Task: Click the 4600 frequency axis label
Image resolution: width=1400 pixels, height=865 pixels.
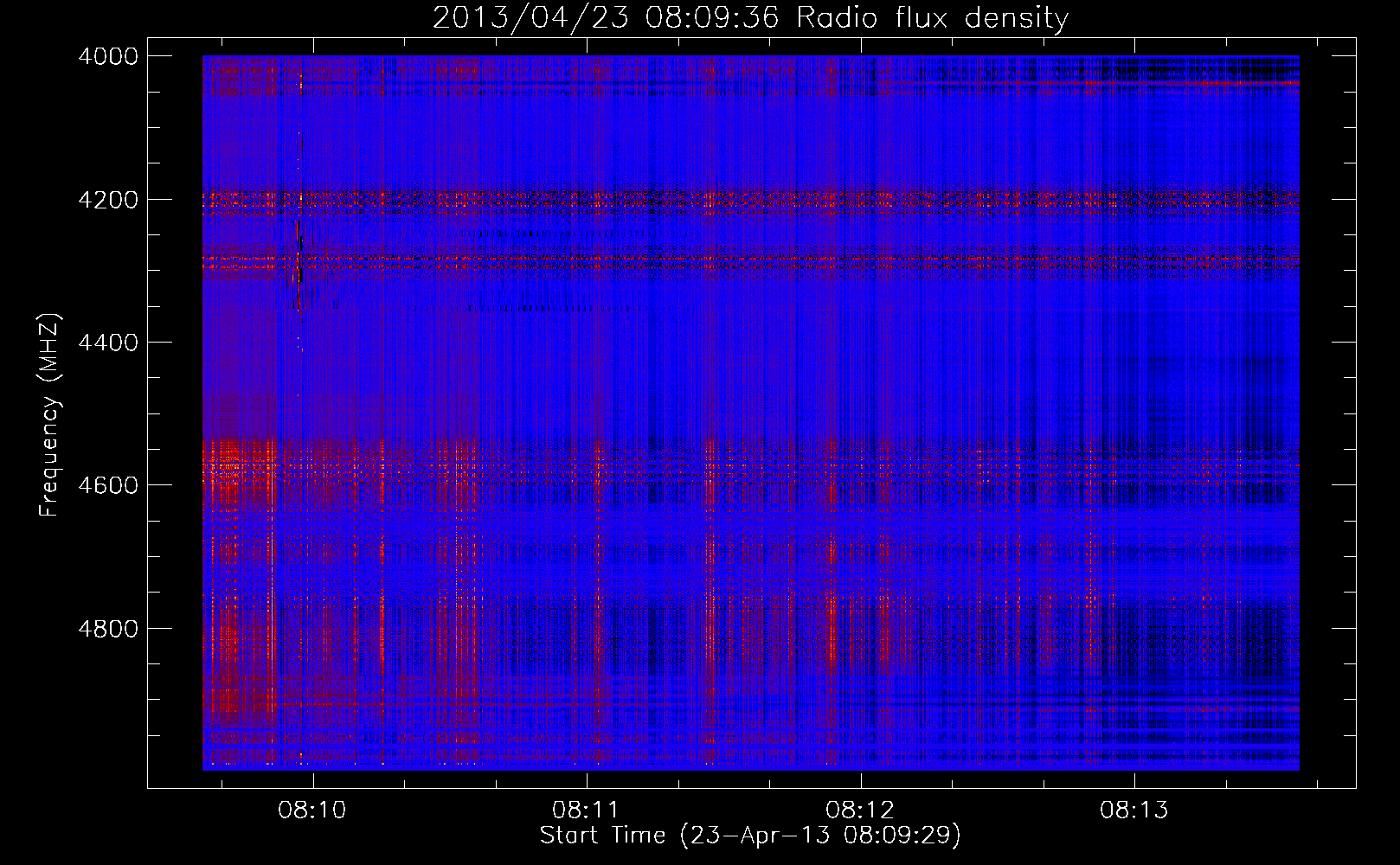Action: 108,485
